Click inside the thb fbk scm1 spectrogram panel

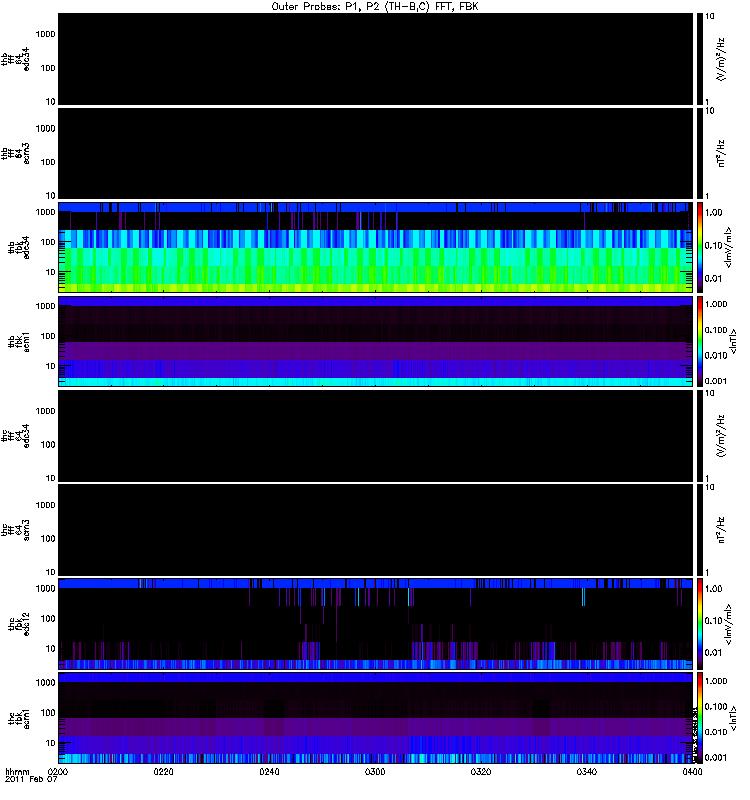(375, 341)
